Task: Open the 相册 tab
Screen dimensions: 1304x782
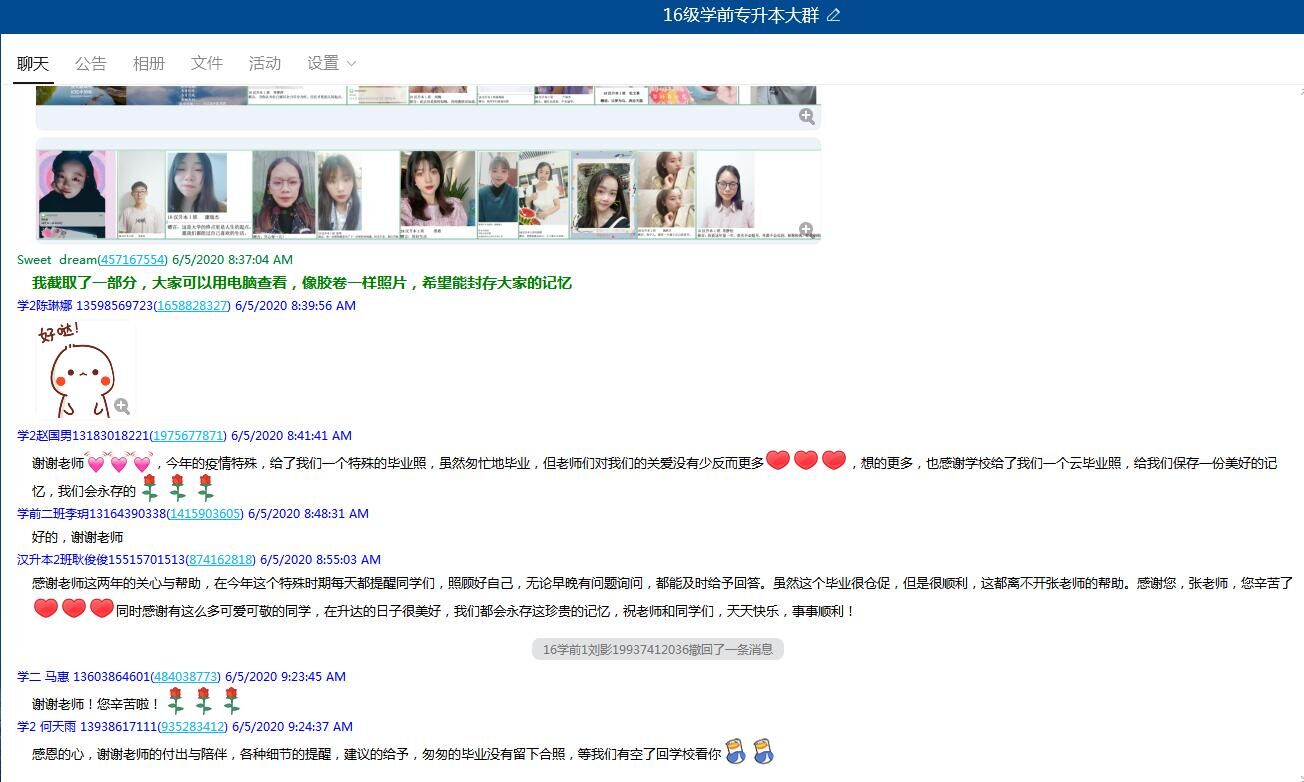Action: 148,63
